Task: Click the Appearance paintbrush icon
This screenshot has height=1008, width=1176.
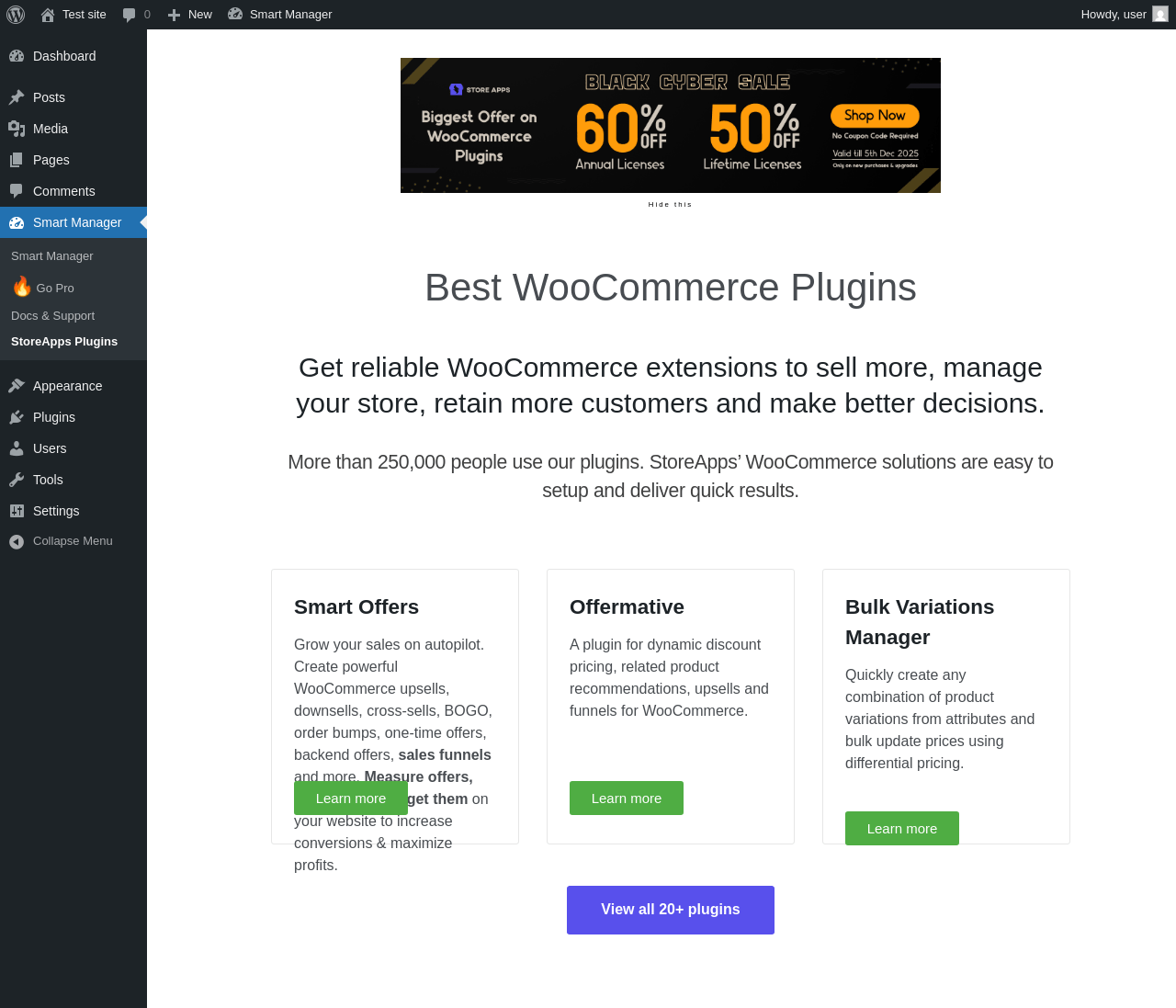Action: click(17, 386)
